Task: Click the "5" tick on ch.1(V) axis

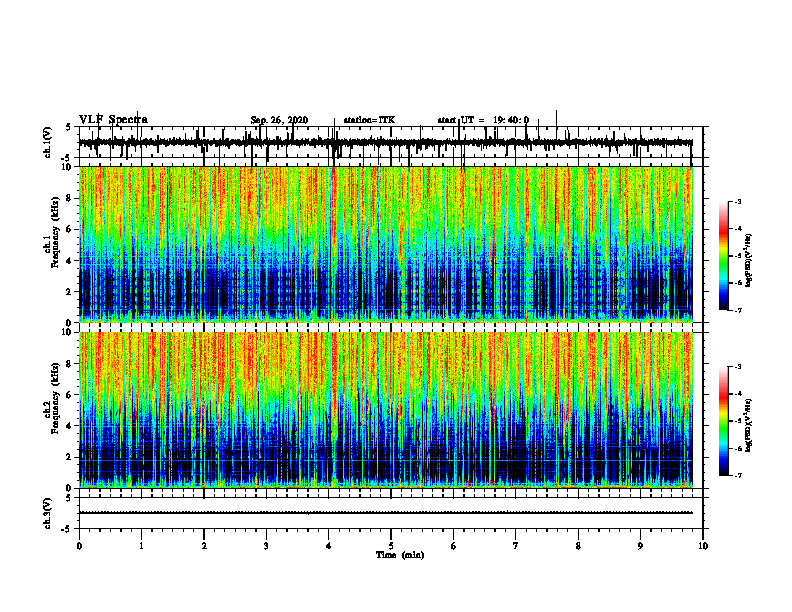Action: [69, 128]
